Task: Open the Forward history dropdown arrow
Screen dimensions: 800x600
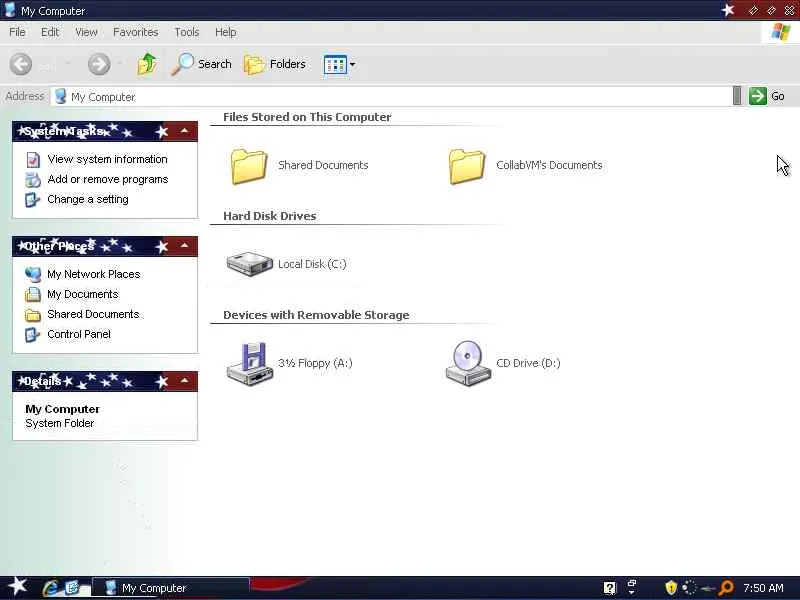Action: click(x=120, y=63)
